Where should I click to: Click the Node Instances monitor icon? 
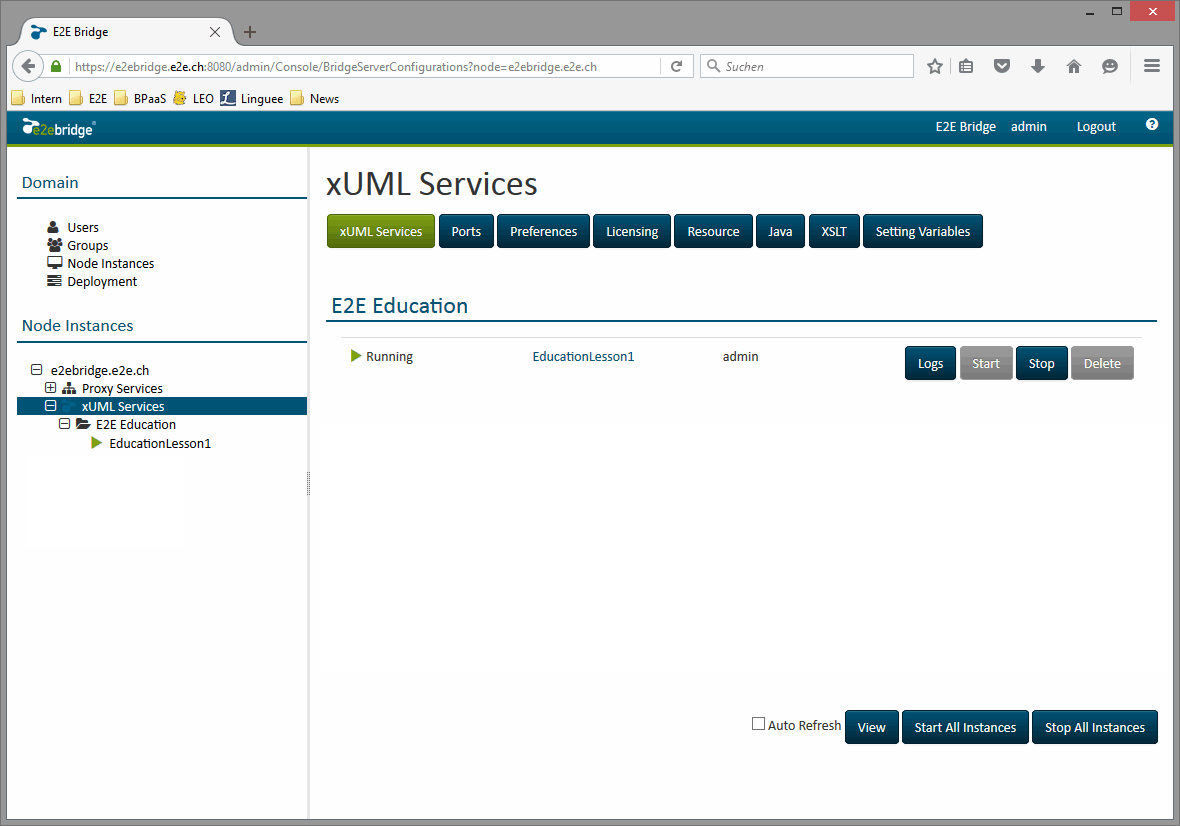click(54, 263)
